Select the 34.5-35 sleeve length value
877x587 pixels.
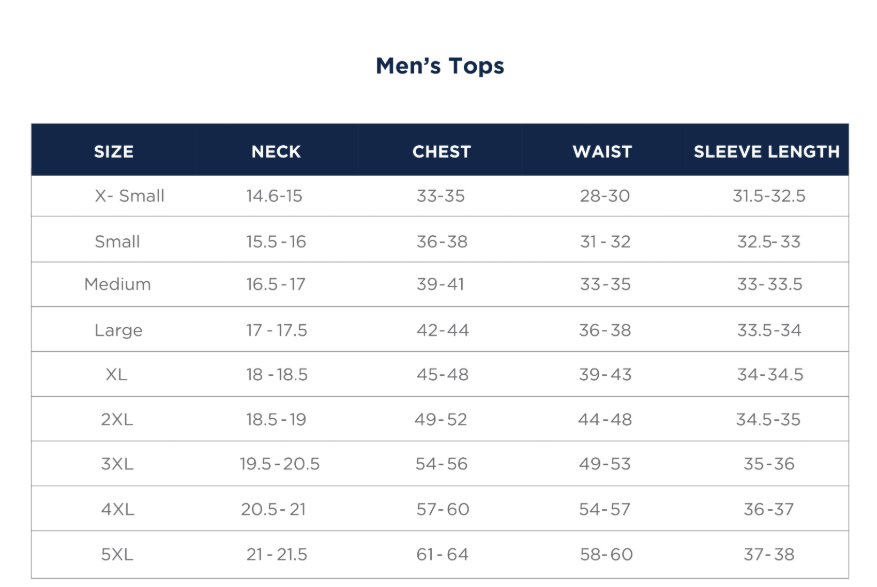tap(768, 420)
